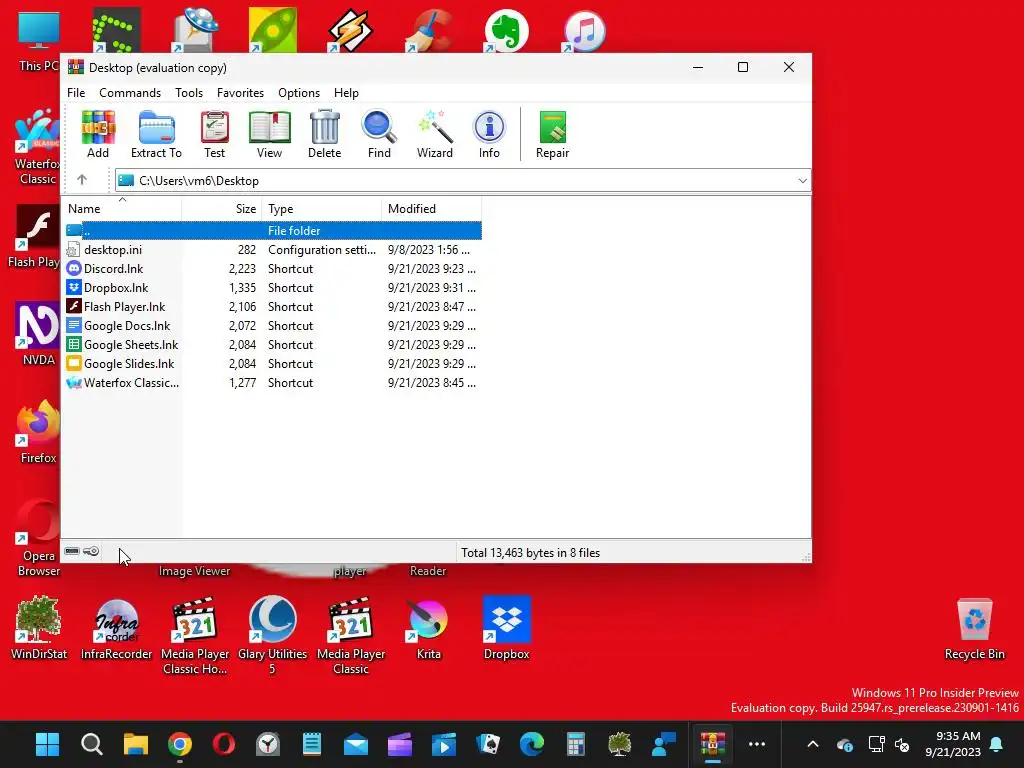Open the Favorites menu
Image resolution: width=1024 pixels, height=768 pixels.
pyautogui.click(x=240, y=93)
